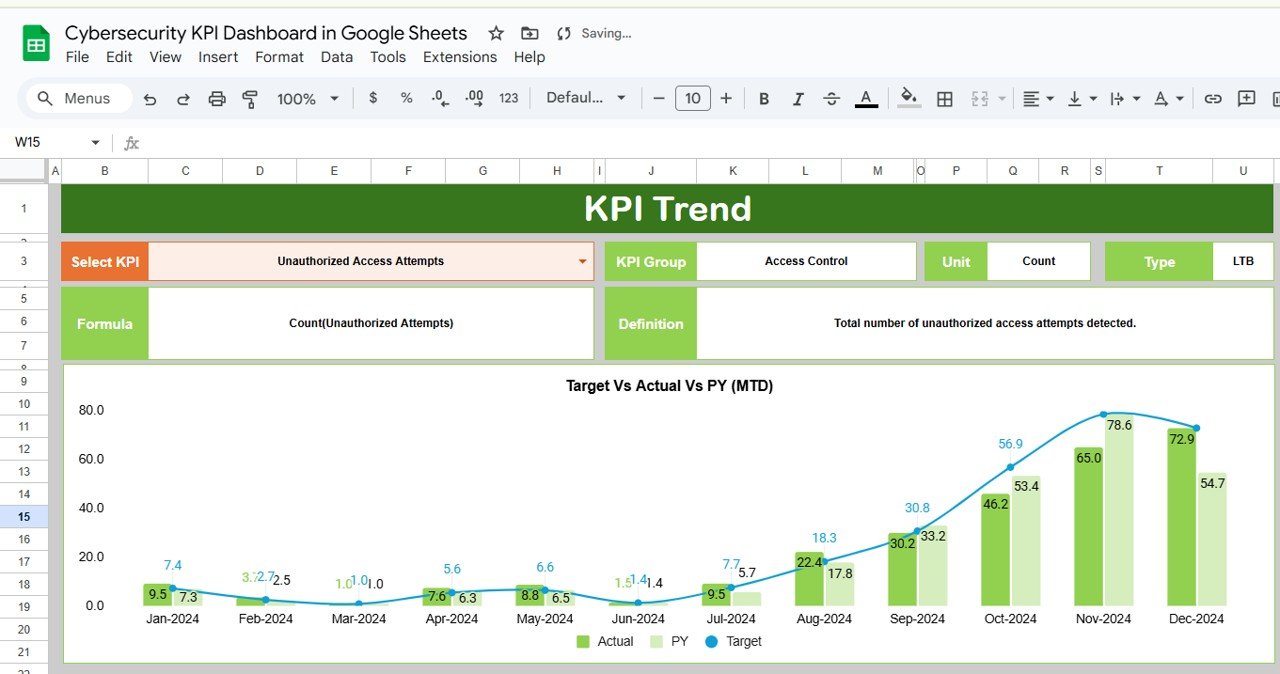This screenshot has height=674, width=1280.
Task: Open the Edit menu
Action: coord(119,57)
